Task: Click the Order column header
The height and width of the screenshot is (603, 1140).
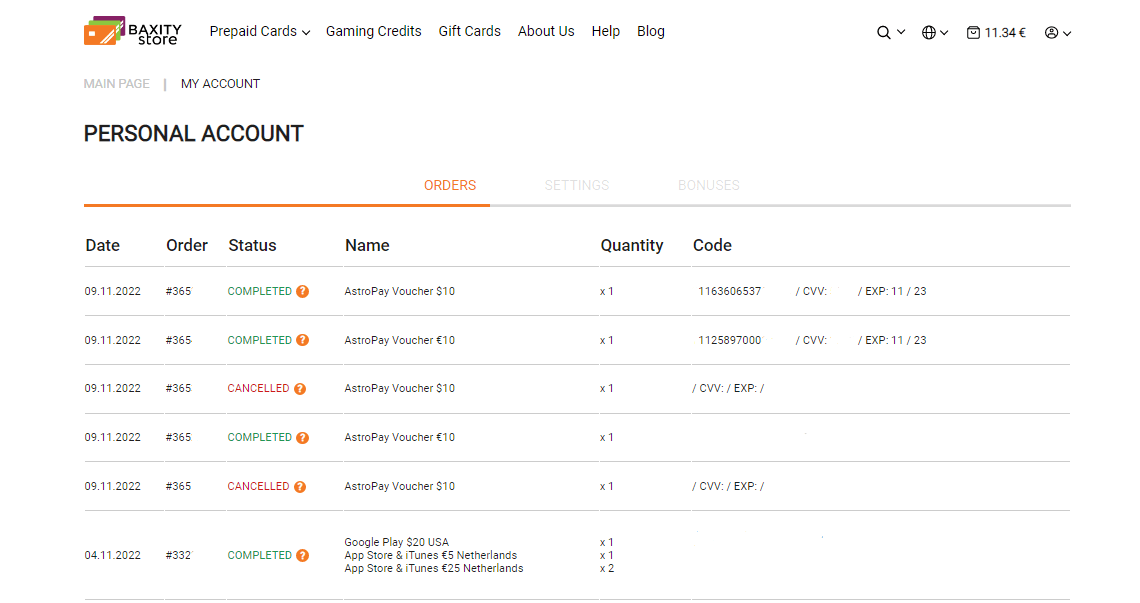Action: (187, 246)
